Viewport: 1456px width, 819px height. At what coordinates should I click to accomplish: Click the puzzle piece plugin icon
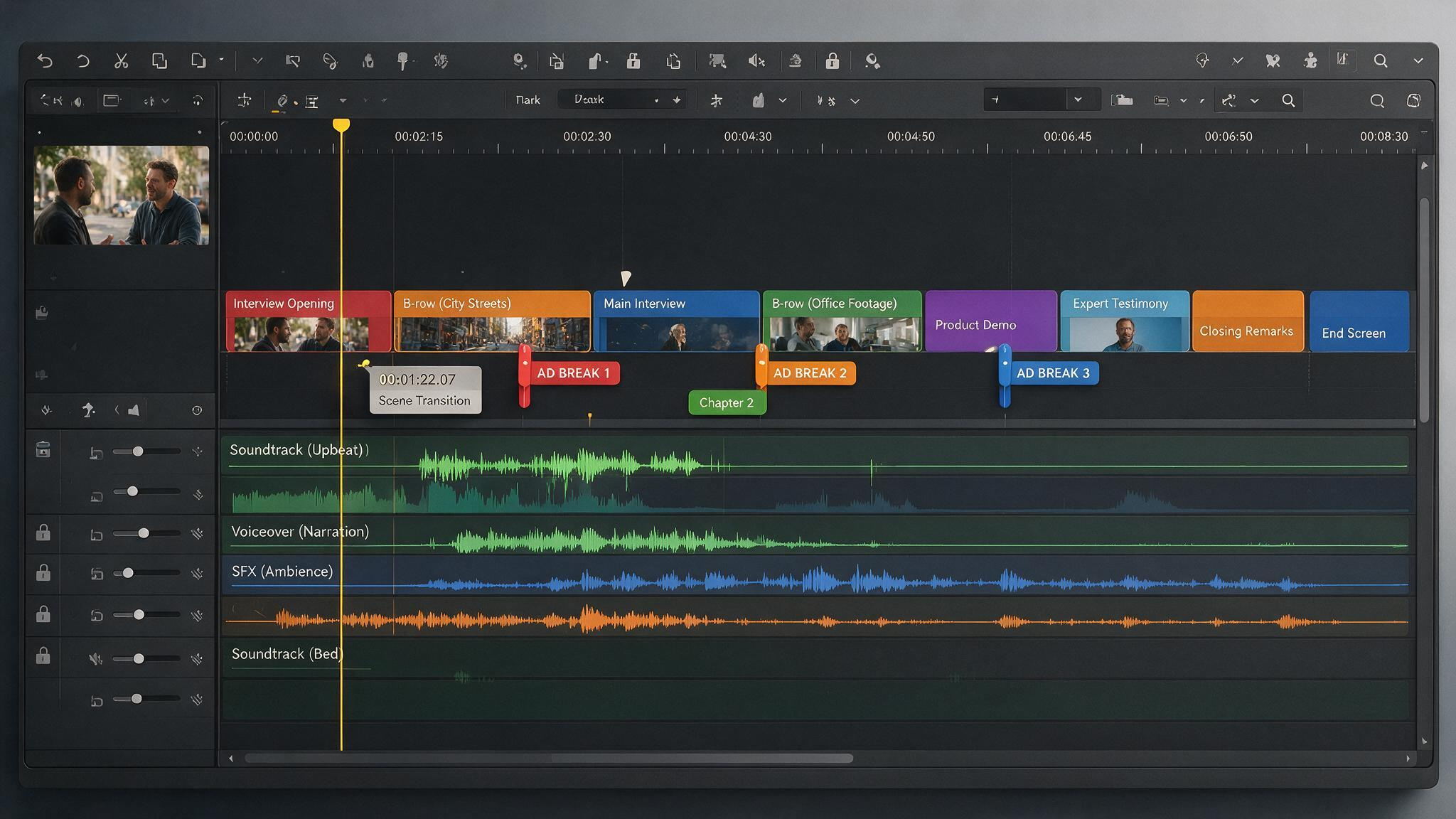1310,61
